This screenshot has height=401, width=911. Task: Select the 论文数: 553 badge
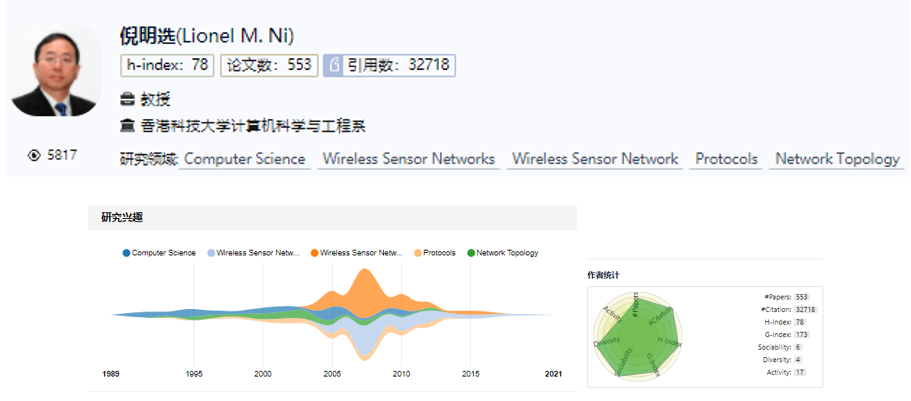(269, 65)
